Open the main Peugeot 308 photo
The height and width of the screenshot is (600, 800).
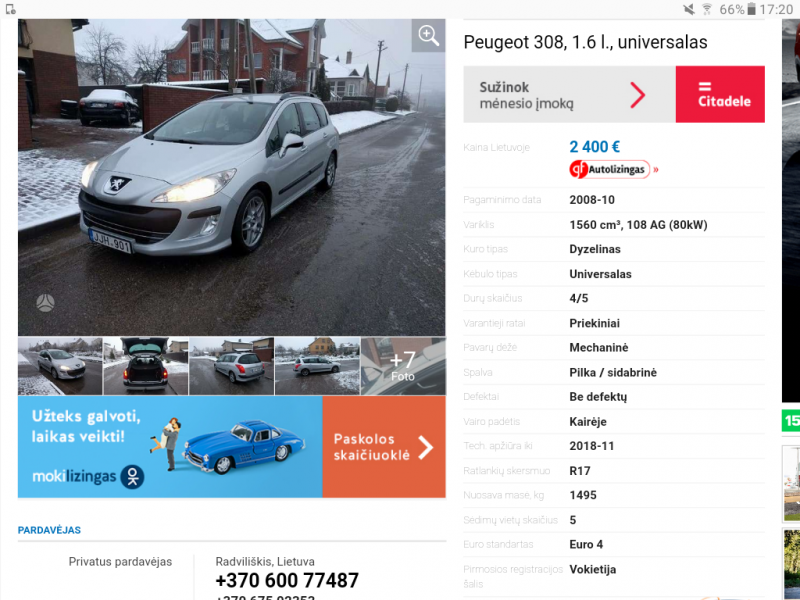coord(232,178)
